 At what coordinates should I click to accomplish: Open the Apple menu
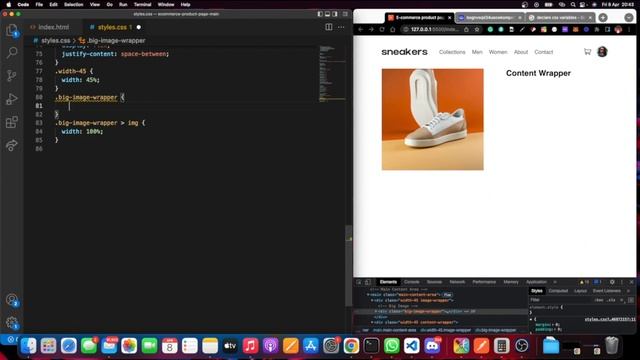point(8,4)
